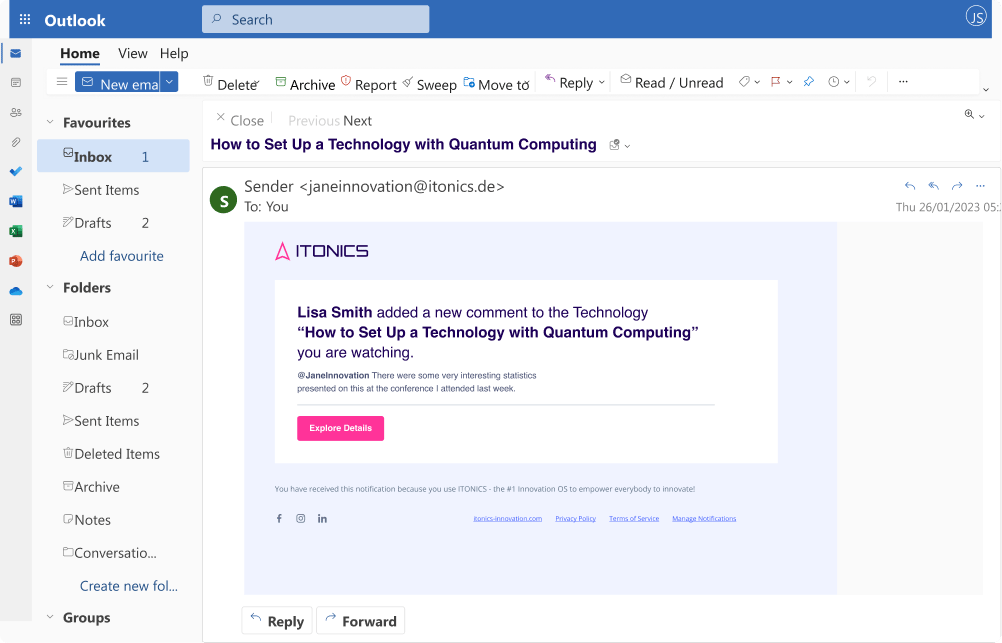Image resolution: width=1002 pixels, height=643 pixels.
Task: Switch to the Home tab
Action: click(x=80, y=53)
